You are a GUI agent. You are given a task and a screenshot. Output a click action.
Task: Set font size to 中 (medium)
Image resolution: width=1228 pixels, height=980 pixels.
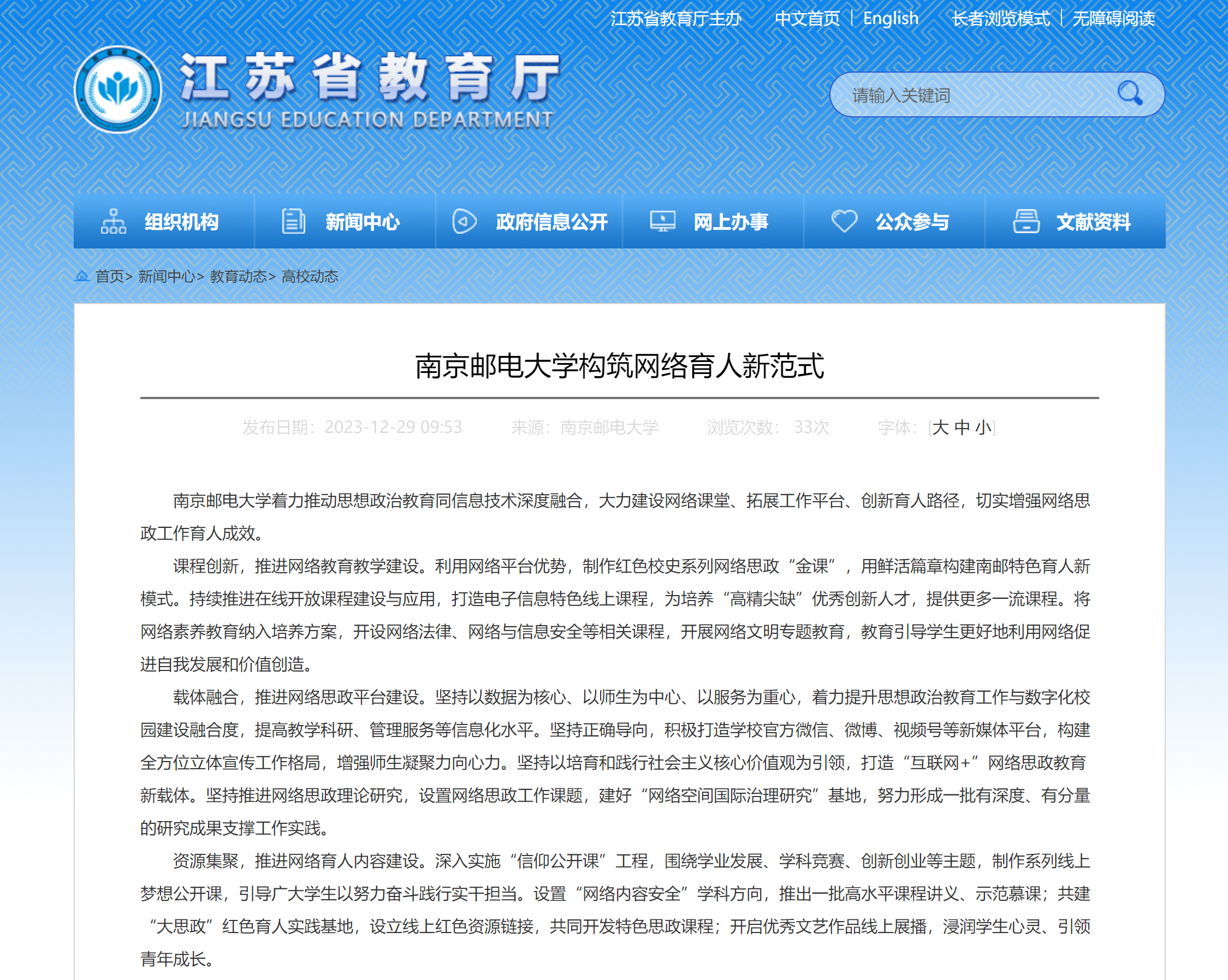tap(962, 427)
